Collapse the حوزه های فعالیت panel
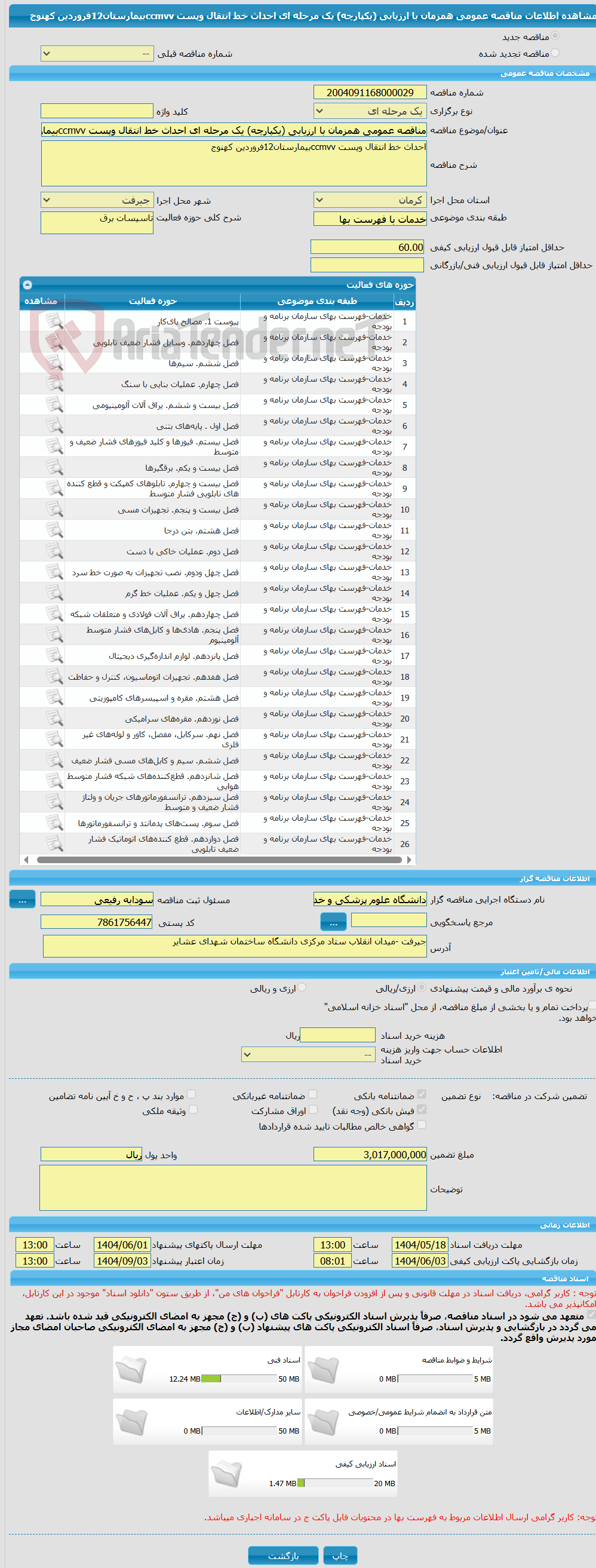 pyautogui.click(x=27, y=284)
